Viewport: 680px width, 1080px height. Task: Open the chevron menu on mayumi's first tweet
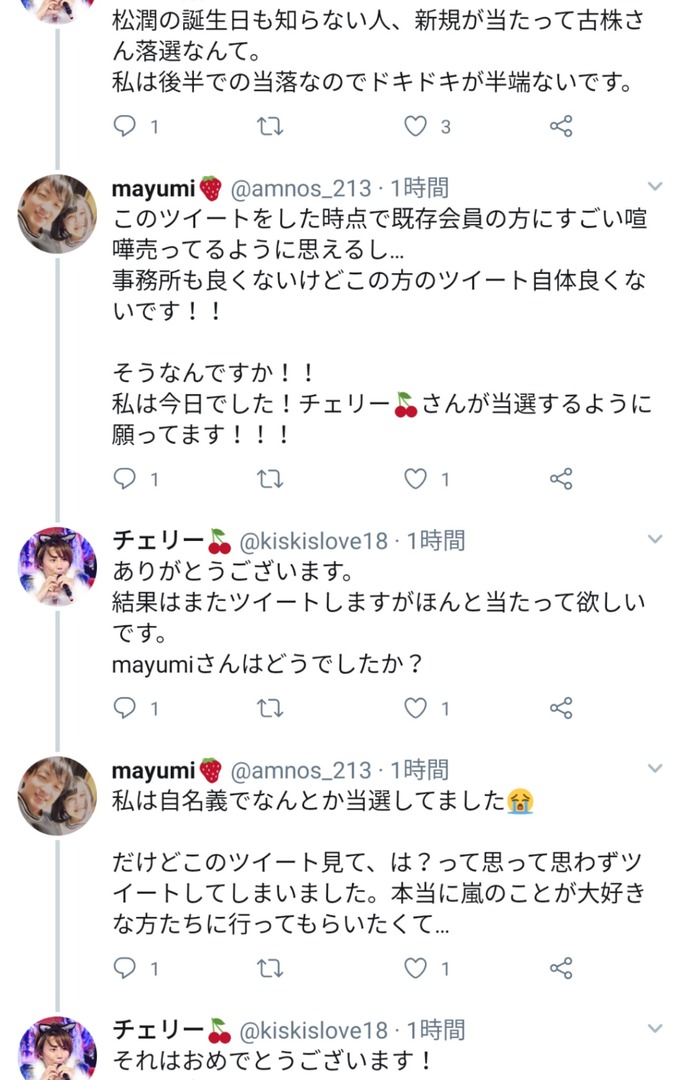tap(655, 186)
